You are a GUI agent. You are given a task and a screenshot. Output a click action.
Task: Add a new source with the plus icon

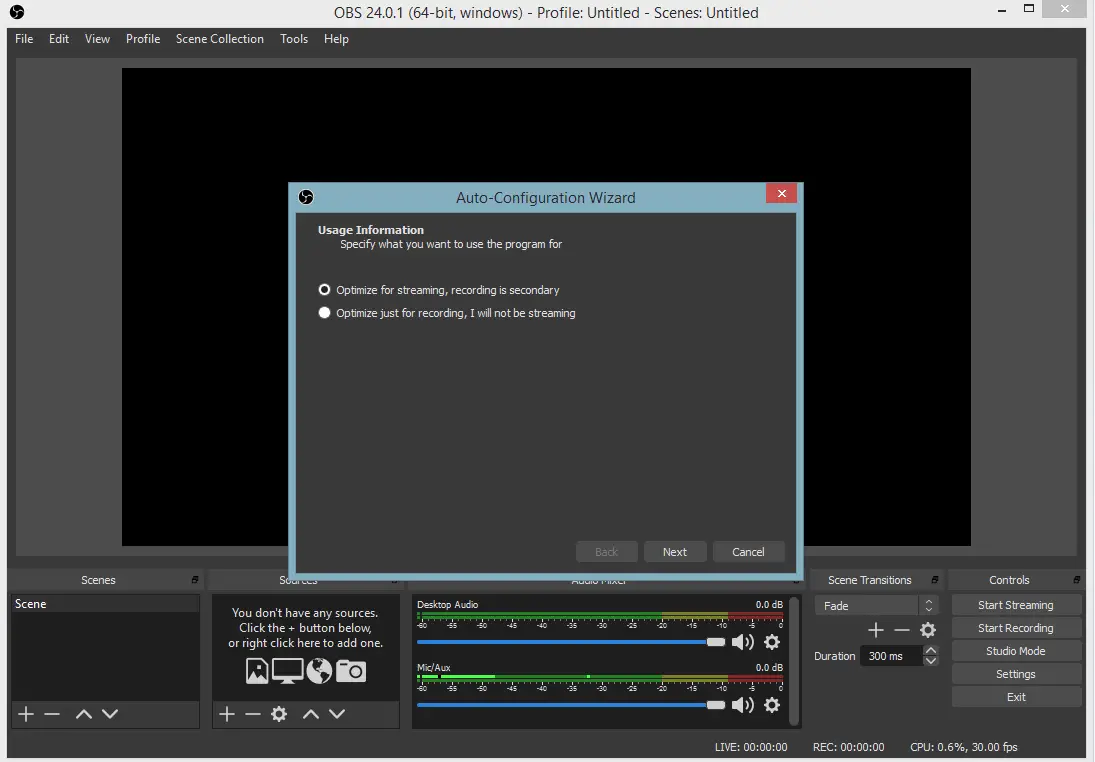coord(227,714)
